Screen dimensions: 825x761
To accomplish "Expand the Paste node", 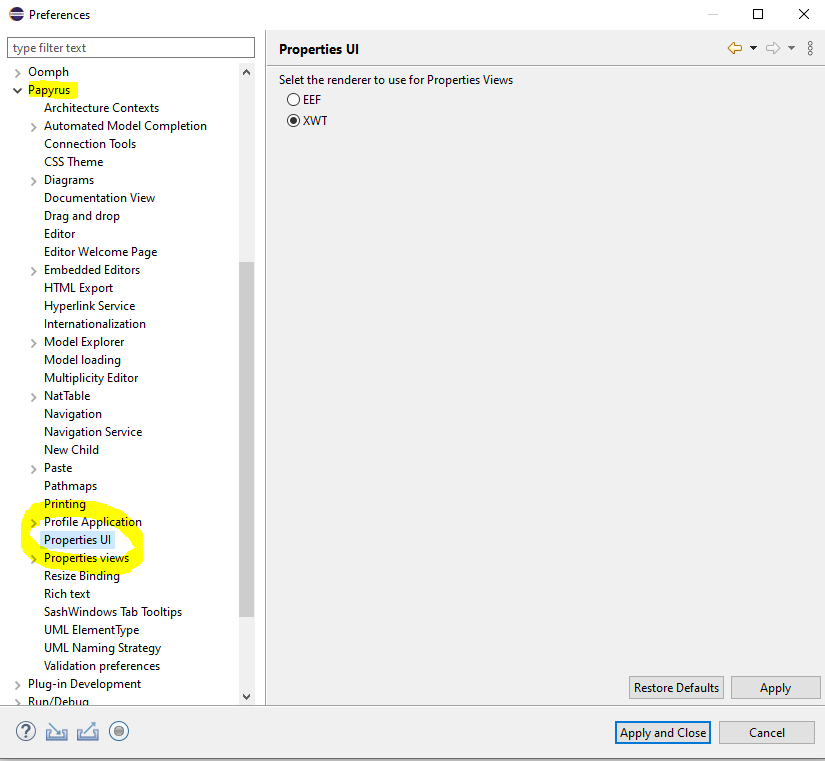I will (33, 469).
